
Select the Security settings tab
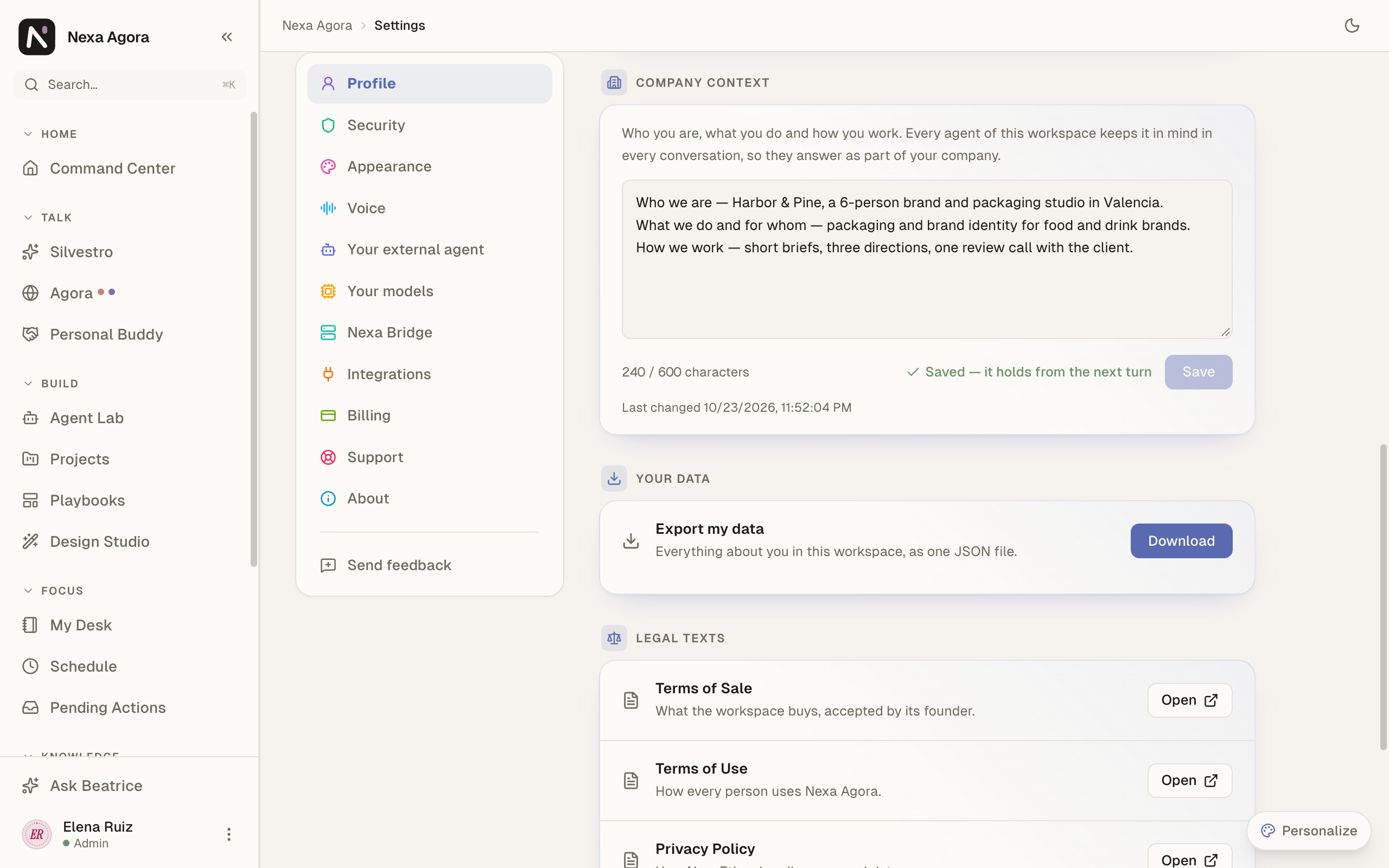point(429,125)
